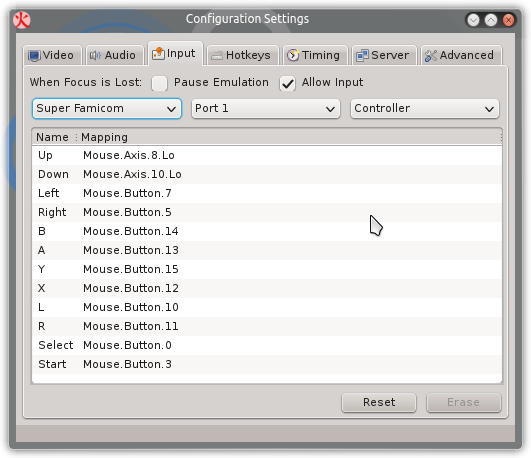This screenshot has width=531, height=458.
Task: Switch to the Hotkeys tab
Action: pyautogui.click(x=243, y=55)
